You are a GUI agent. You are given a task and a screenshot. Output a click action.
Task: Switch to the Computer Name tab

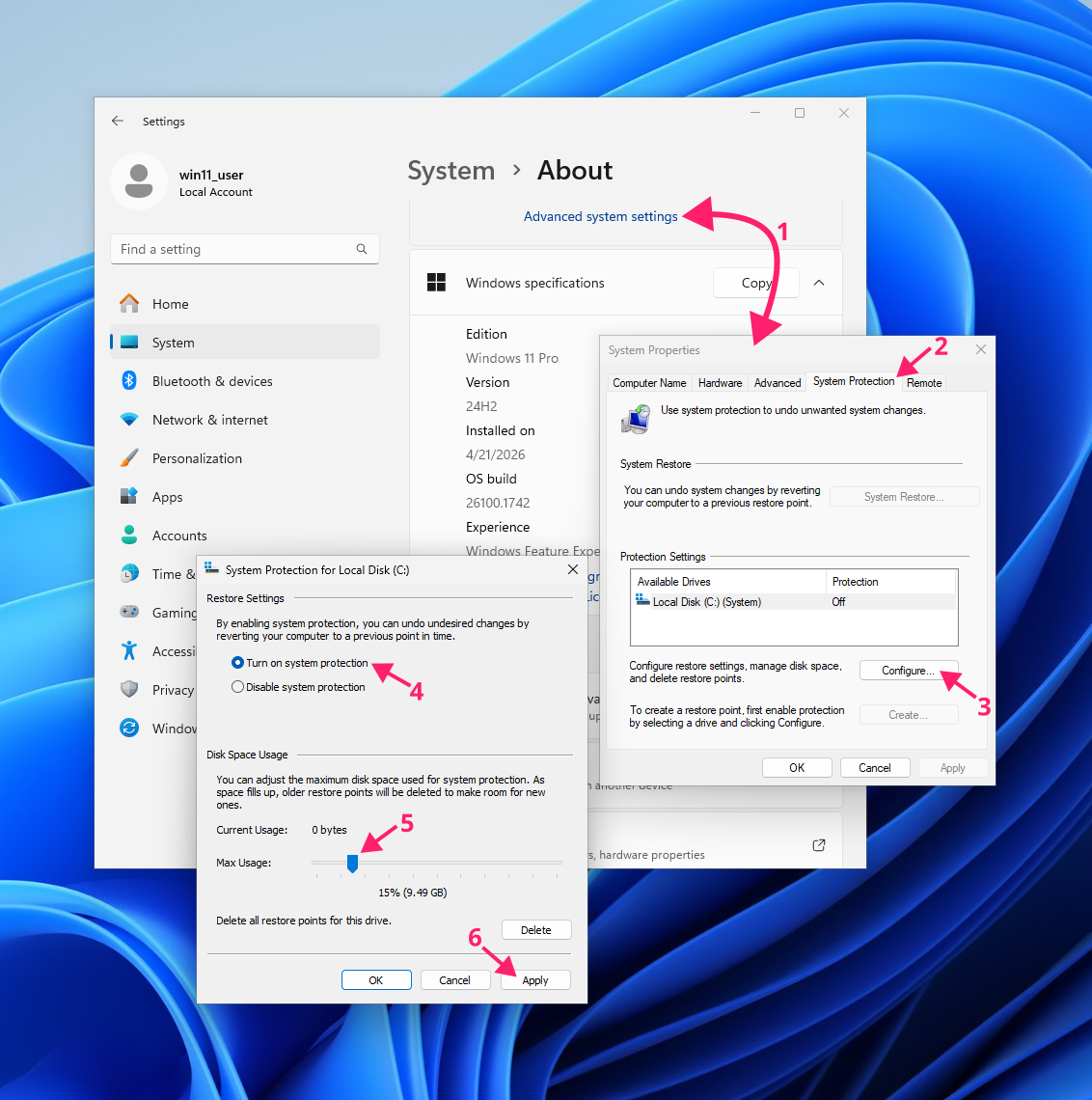pos(649,383)
